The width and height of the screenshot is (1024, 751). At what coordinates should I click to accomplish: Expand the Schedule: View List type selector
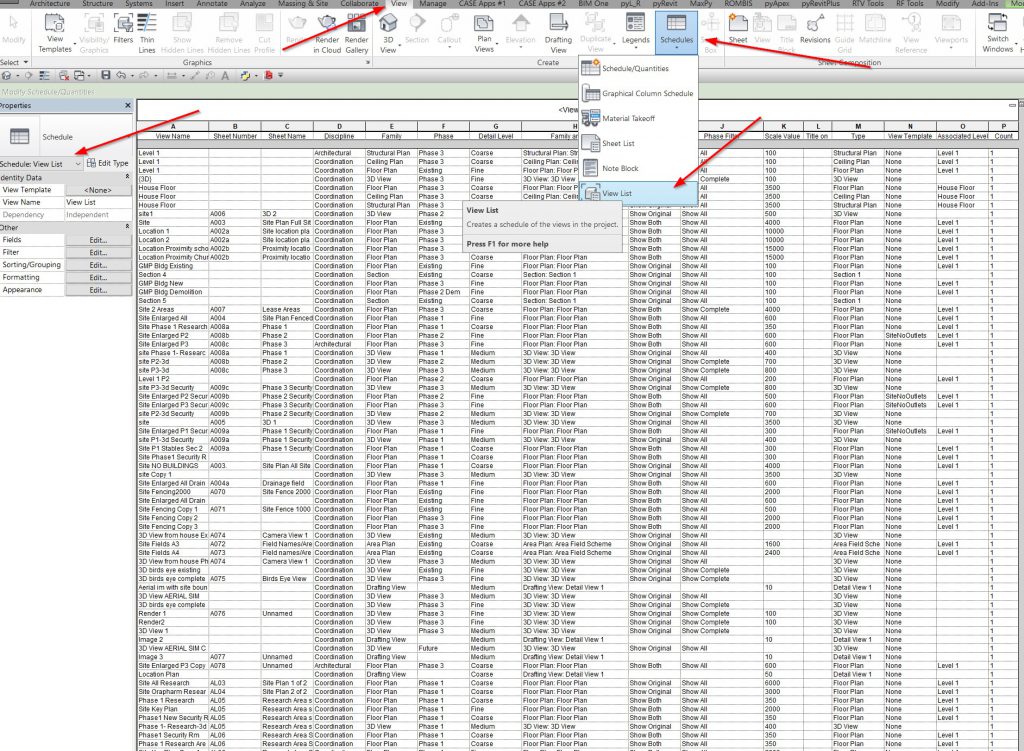click(78, 163)
